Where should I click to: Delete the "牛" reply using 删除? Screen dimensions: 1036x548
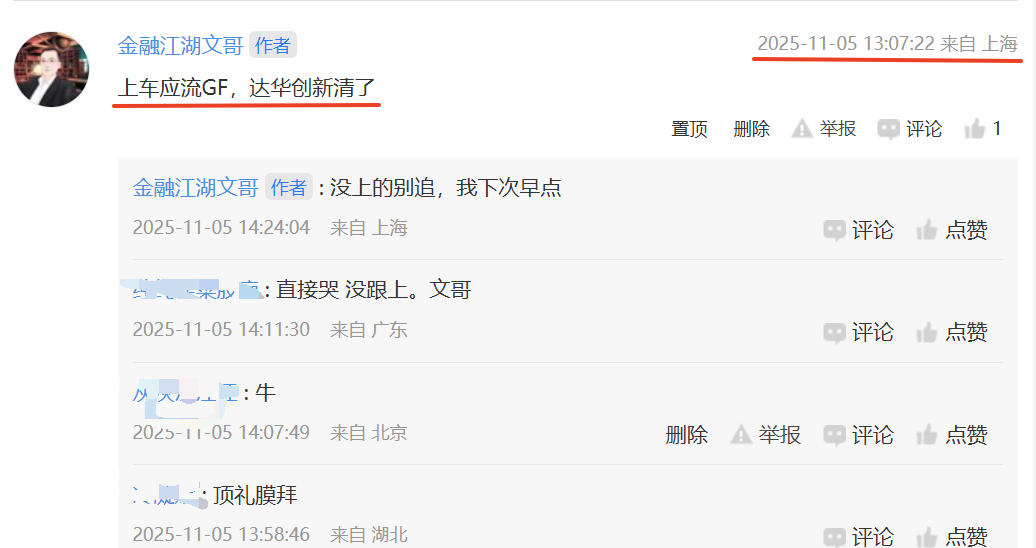click(x=686, y=435)
